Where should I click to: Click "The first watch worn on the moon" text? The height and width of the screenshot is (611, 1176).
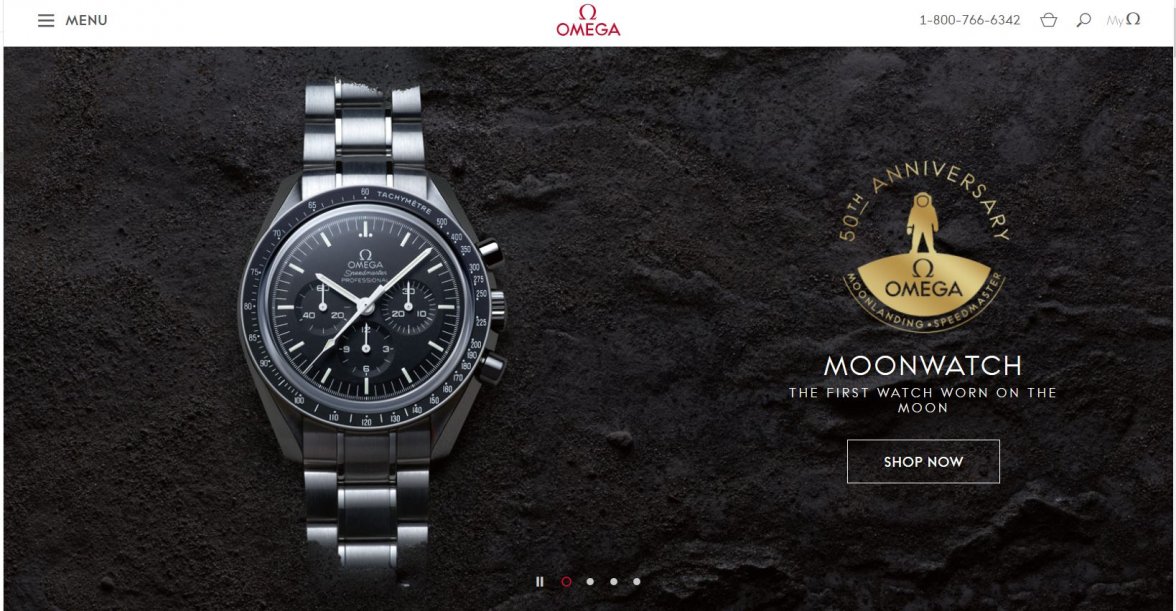pyautogui.click(x=923, y=400)
